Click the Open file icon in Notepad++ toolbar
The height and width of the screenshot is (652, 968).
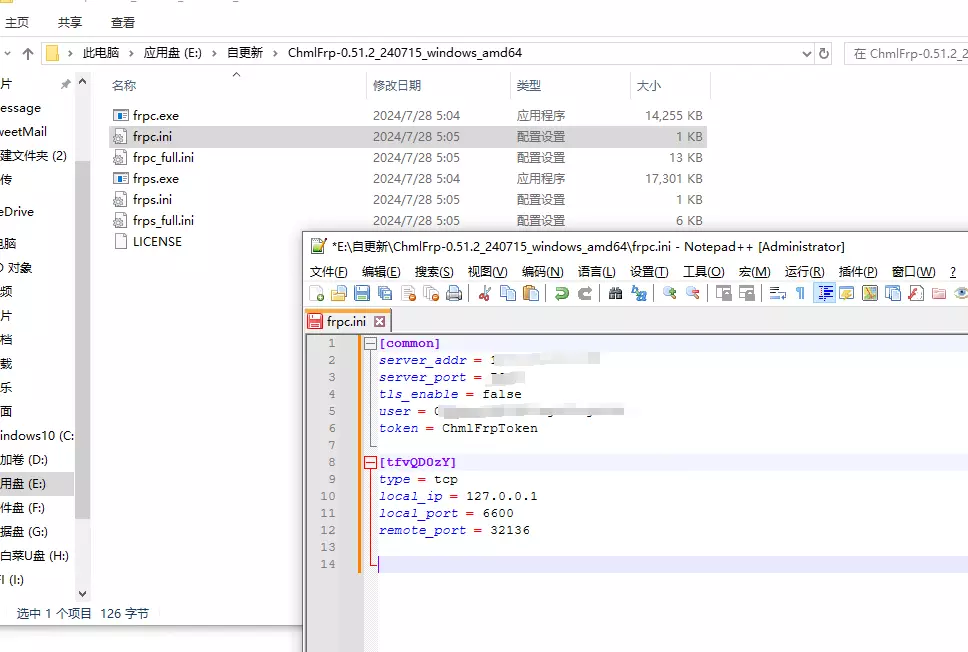(339, 293)
